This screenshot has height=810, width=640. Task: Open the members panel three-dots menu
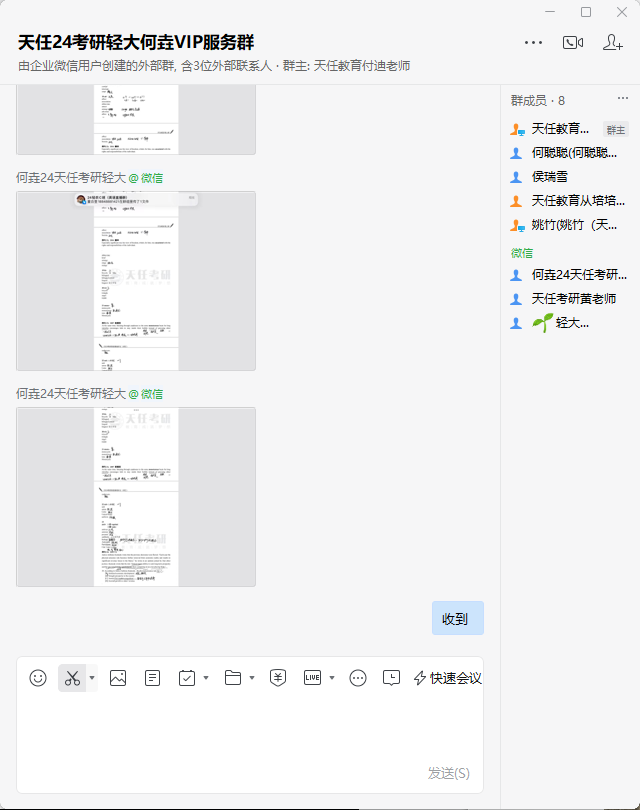(623, 98)
